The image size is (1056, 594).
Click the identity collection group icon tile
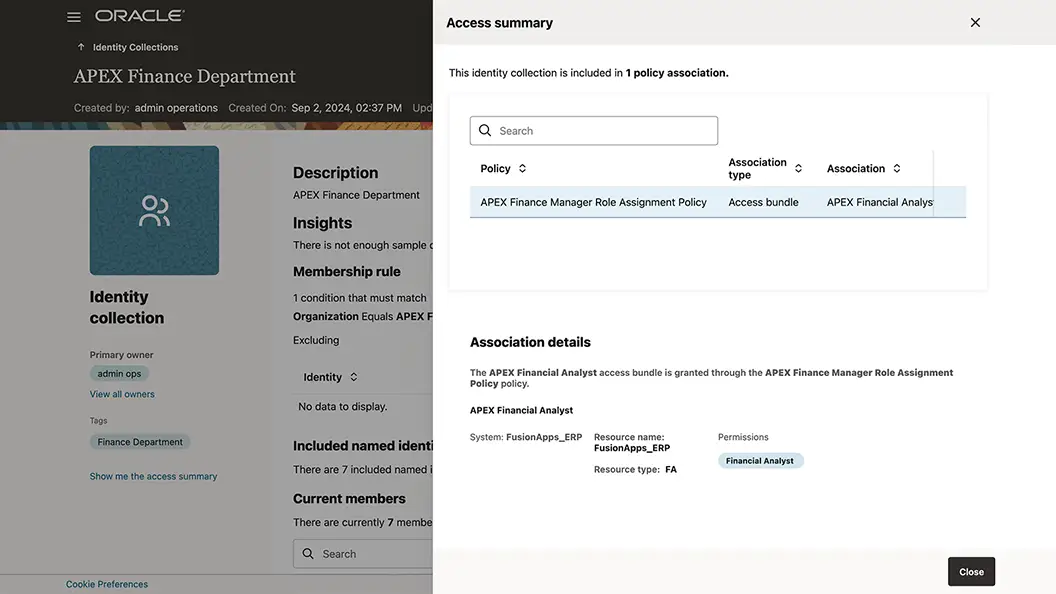154,210
